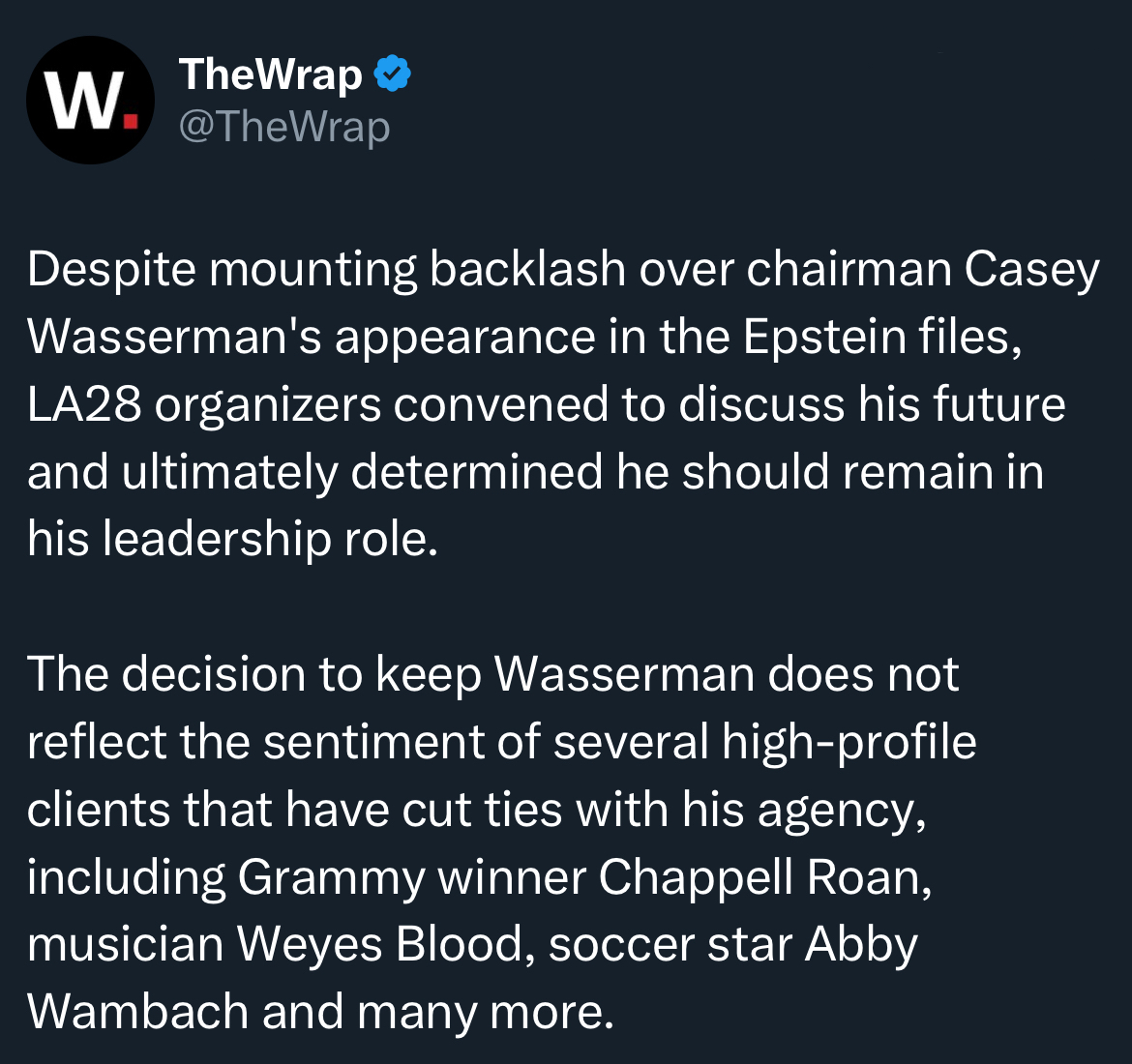This screenshot has height=1064, width=1132.
Task: Click the word "chairman" in the tweet
Action: (849, 269)
